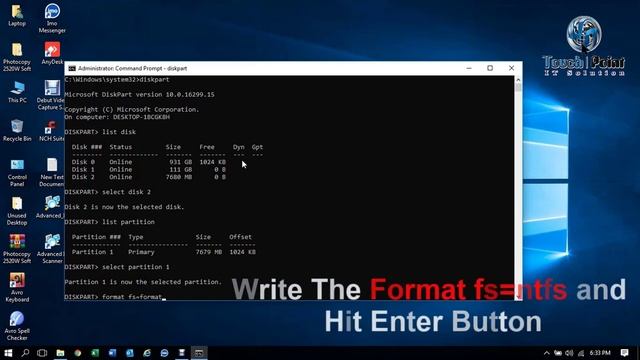
Task: Click the 6:33 PM clock
Action: tap(600, 353)
